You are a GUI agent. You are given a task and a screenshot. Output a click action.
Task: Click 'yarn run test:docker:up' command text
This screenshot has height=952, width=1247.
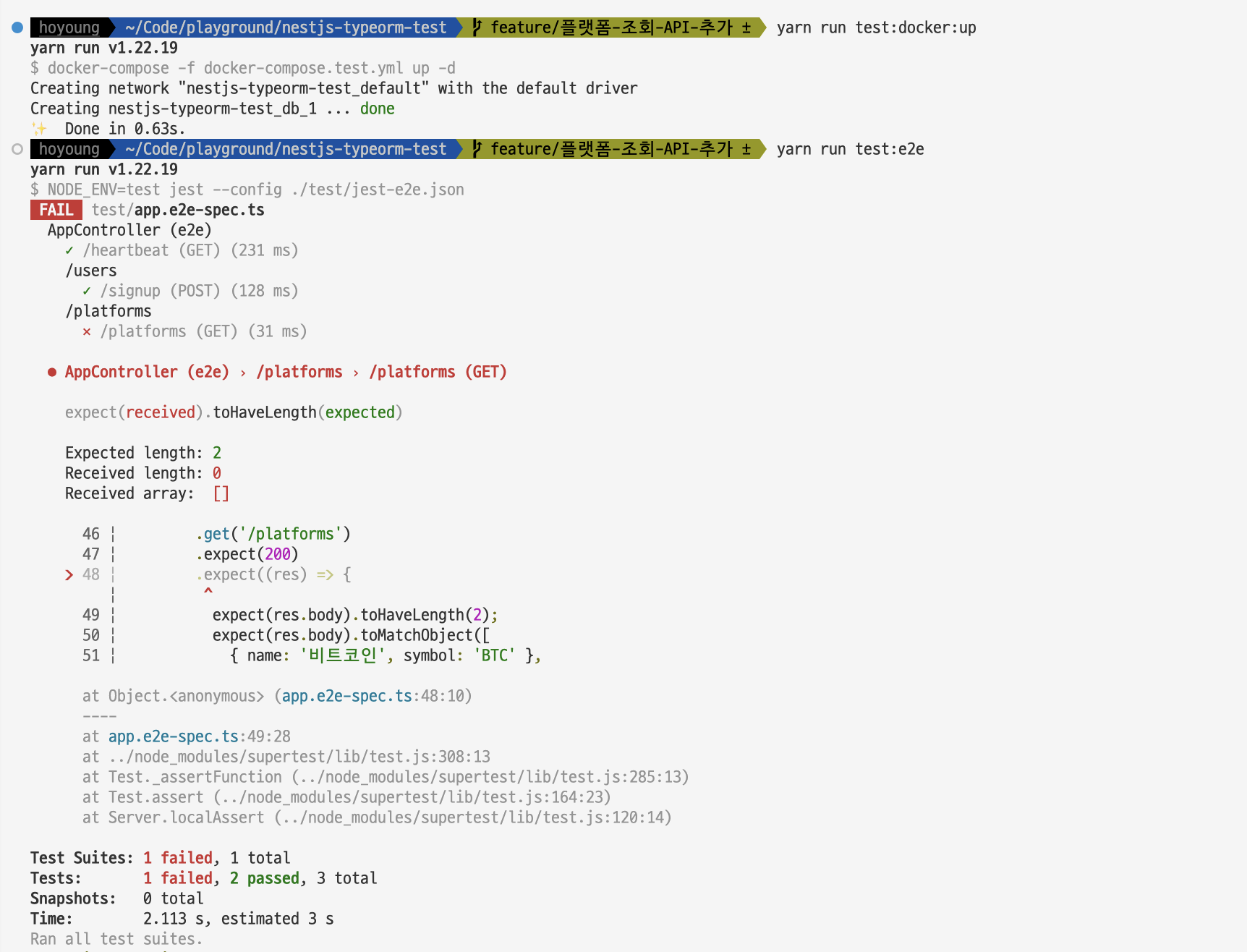877,27
